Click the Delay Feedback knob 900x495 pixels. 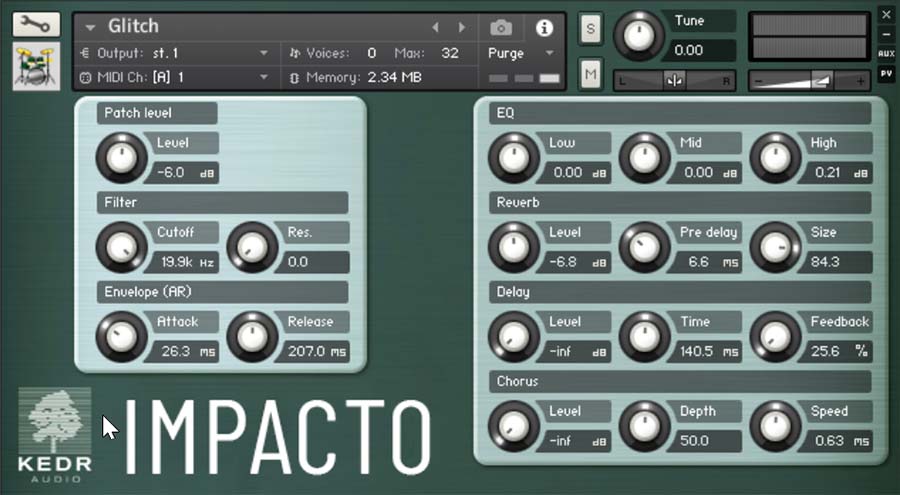[x=775, y=337]
